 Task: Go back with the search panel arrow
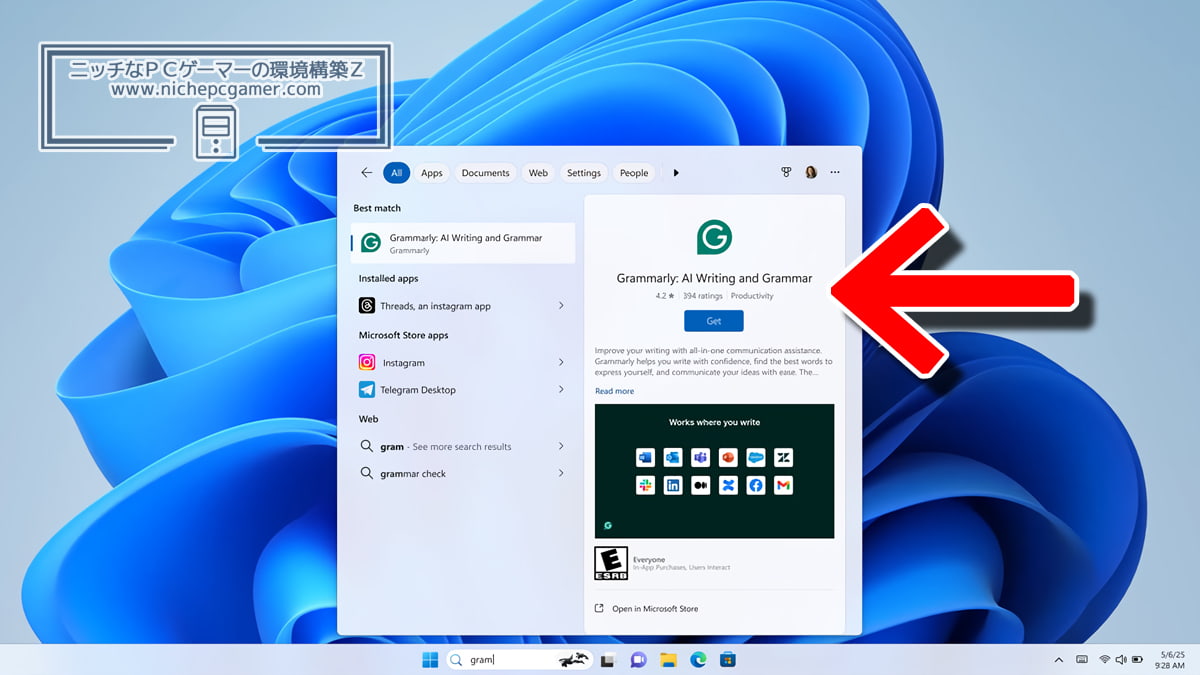(x=367, y=173)
